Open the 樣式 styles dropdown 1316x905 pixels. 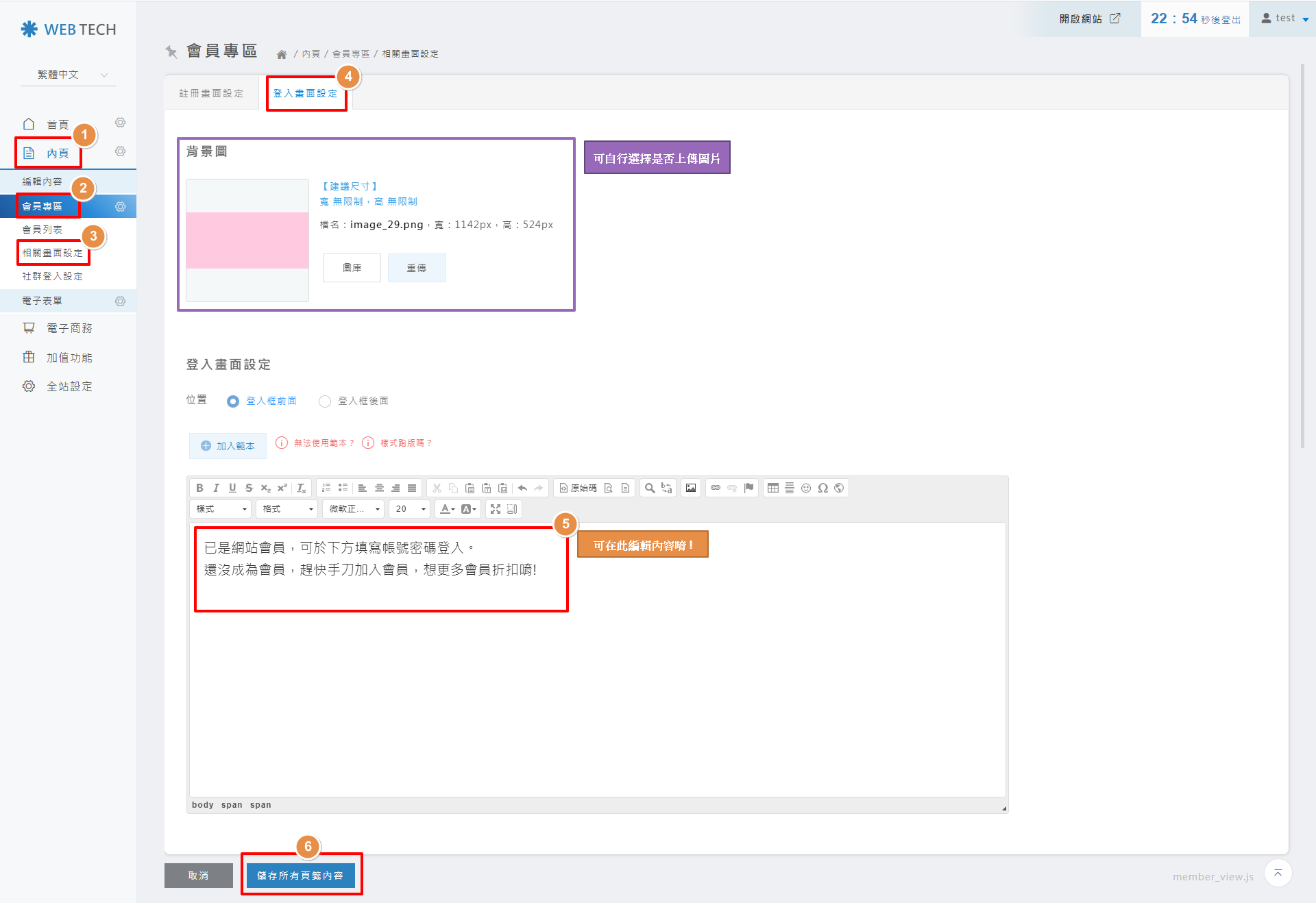221,508
